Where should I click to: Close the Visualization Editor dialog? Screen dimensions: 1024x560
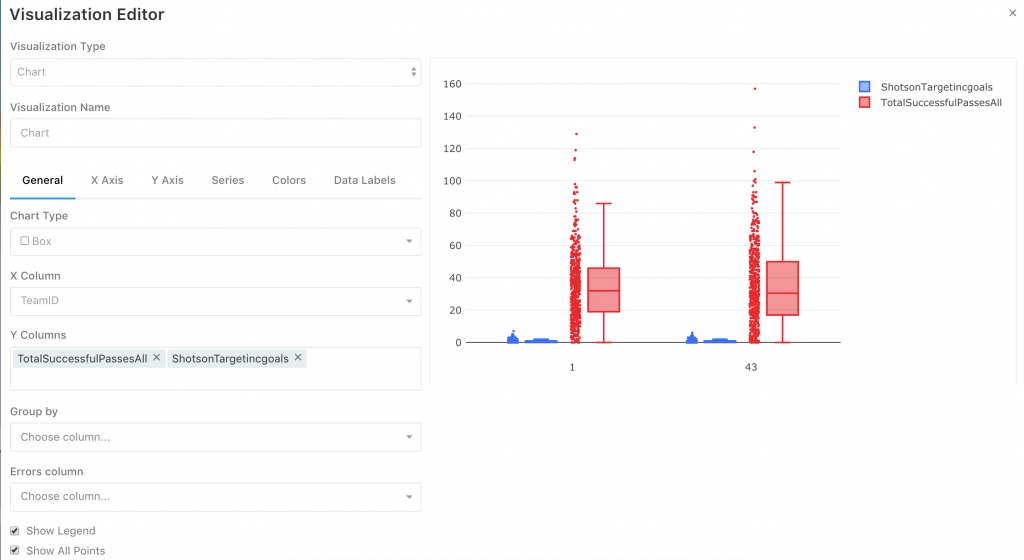[1012, 13]
